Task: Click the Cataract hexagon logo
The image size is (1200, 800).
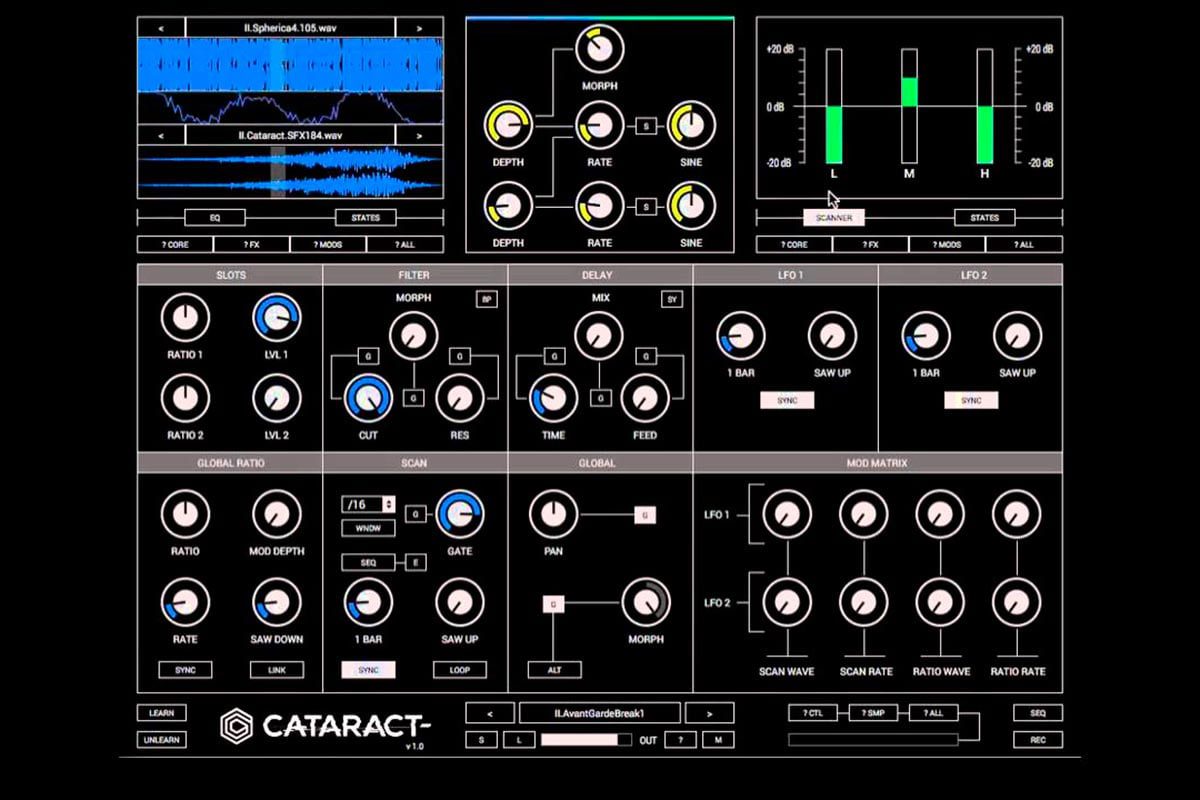Action: click(237, 725)
